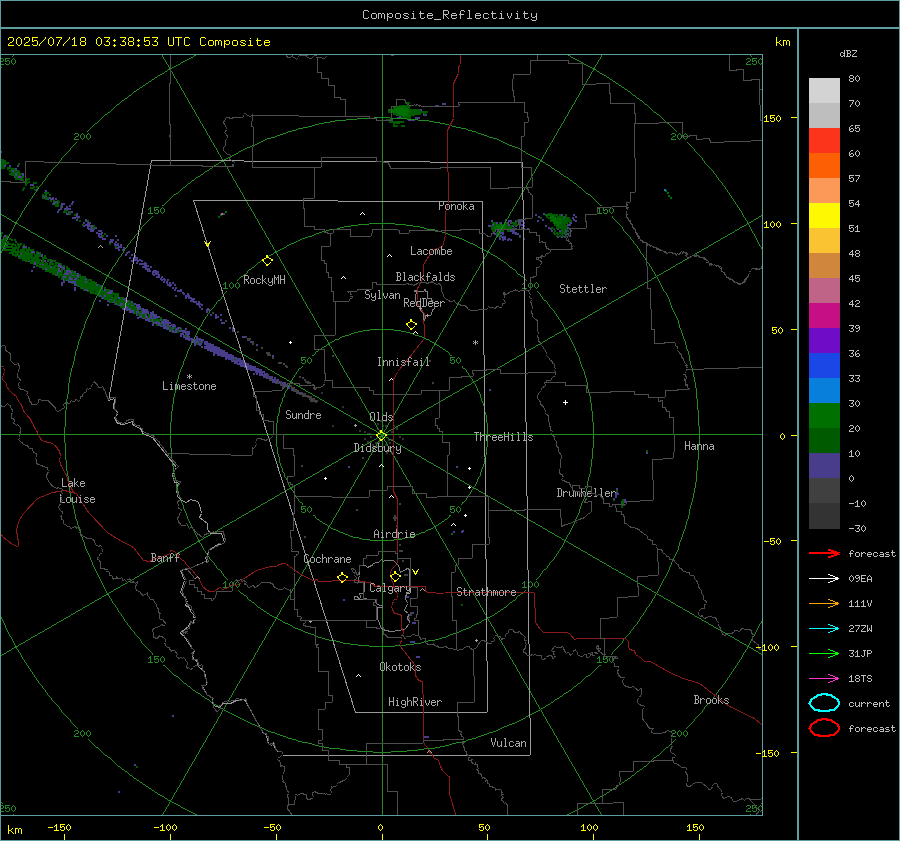Click the Sundre city label
The image size is (900, 841).
(x=303, y=414)
